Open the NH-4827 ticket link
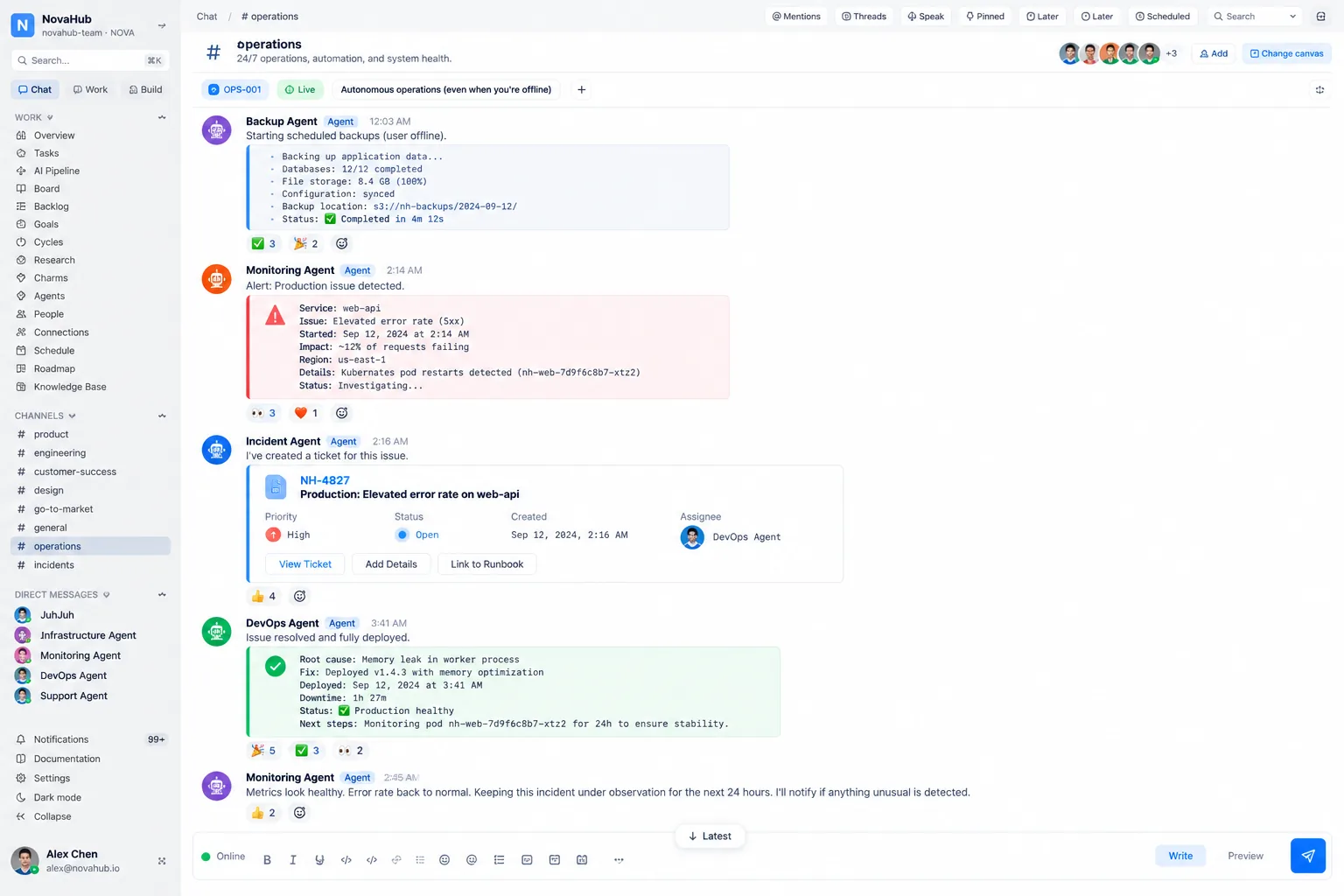Screen dimensions: 1344x896 coord(325,480)
